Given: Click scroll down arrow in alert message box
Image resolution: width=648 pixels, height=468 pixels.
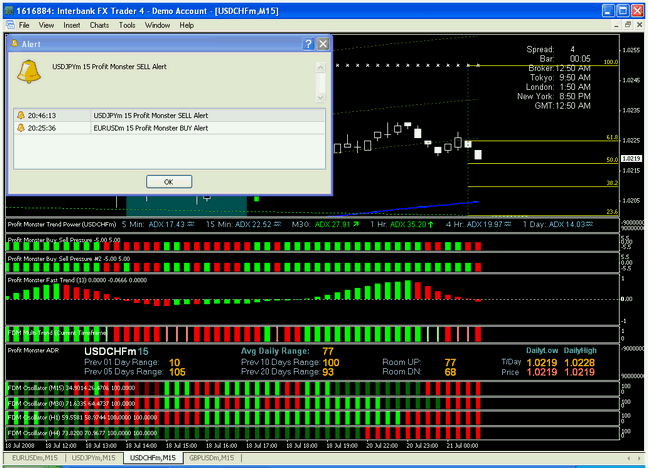Looking at the screenshot, I should [x=320, y=98].
